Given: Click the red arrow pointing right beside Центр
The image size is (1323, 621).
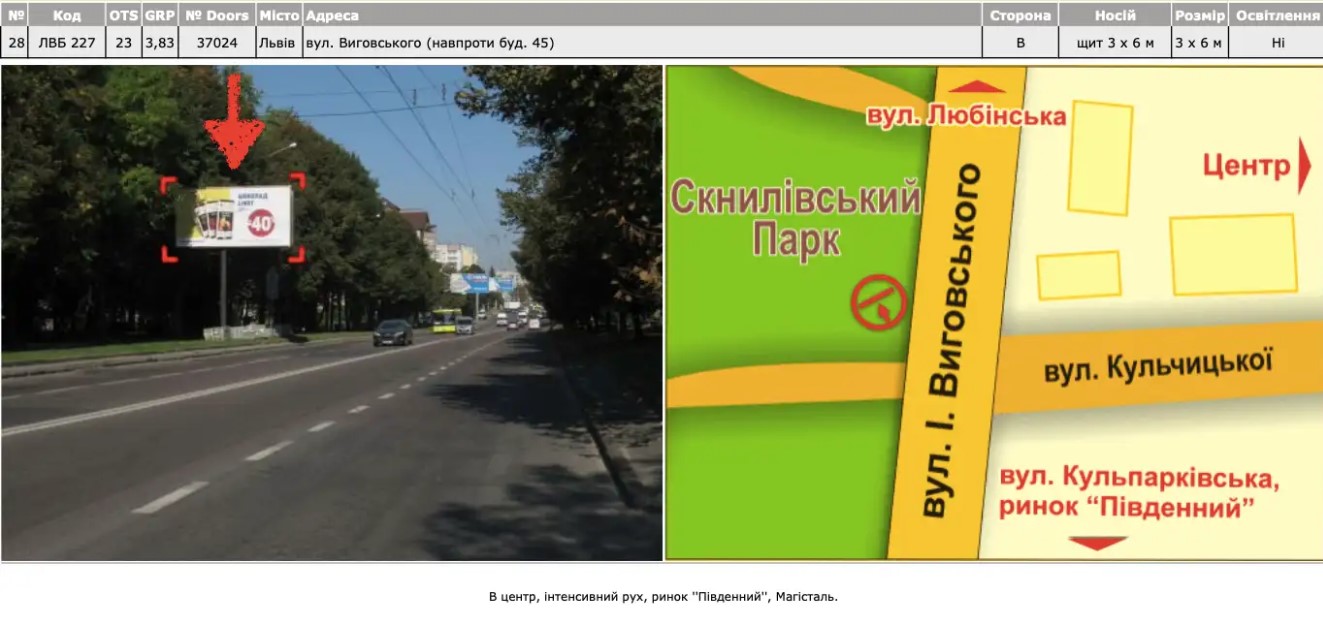Looking at the screenshot, I should click(x=1303, y=166).
